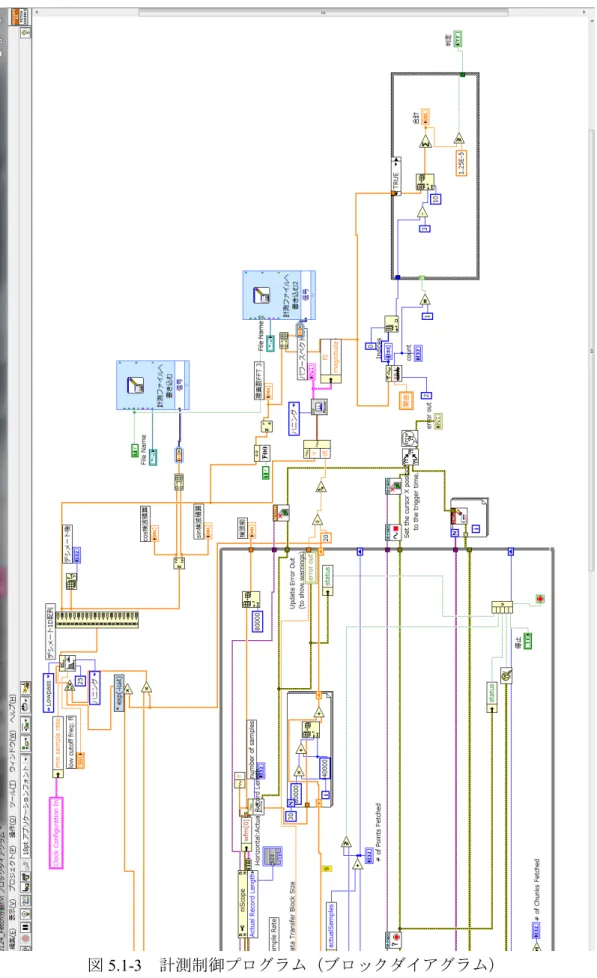Viewport: 597px width, 978px height.
Task: Click the loop stop condition terminal
Action: pyautogui.click(x=540, y=599)
